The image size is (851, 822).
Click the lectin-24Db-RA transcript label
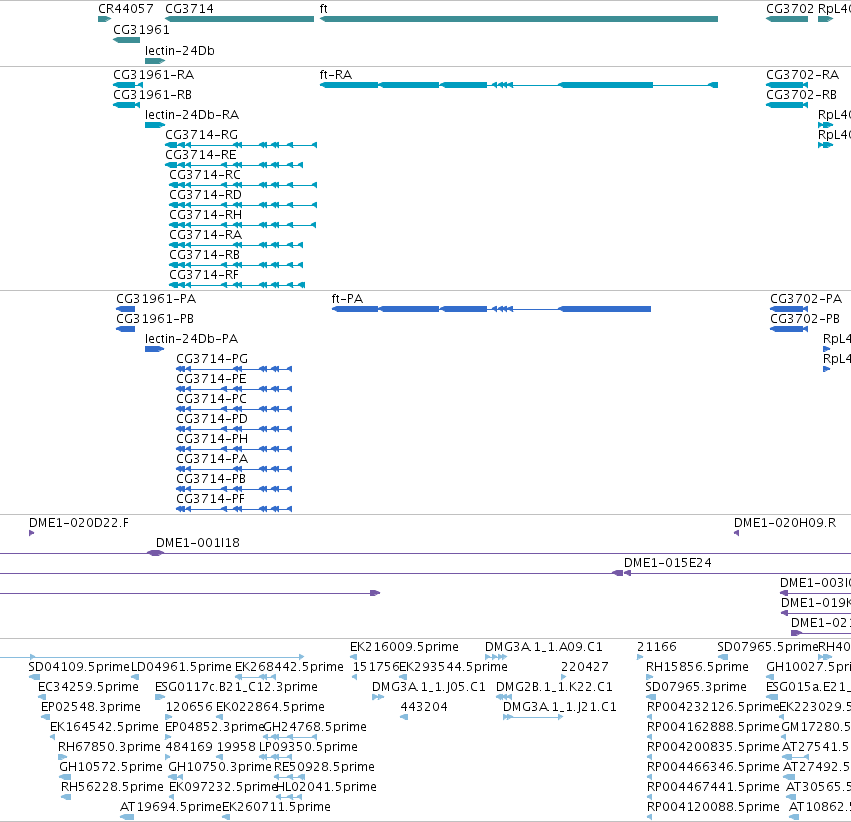click(x=192, y=114)
